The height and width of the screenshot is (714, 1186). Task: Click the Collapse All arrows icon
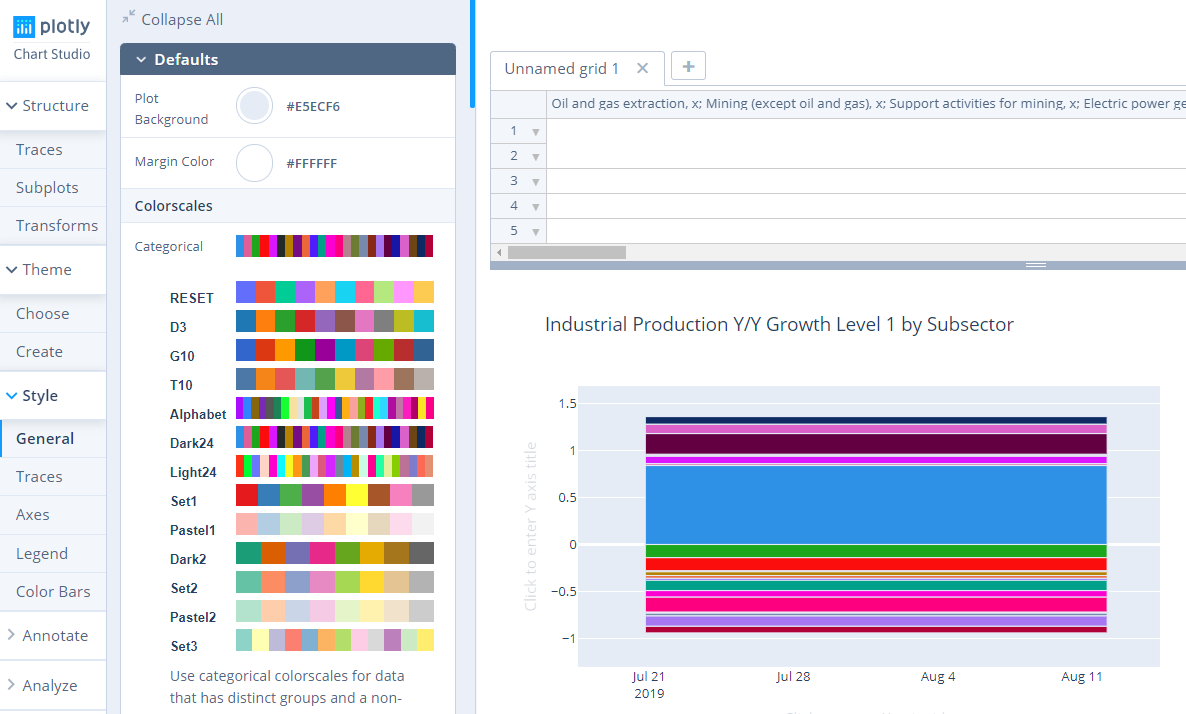[x=128, y=18]
